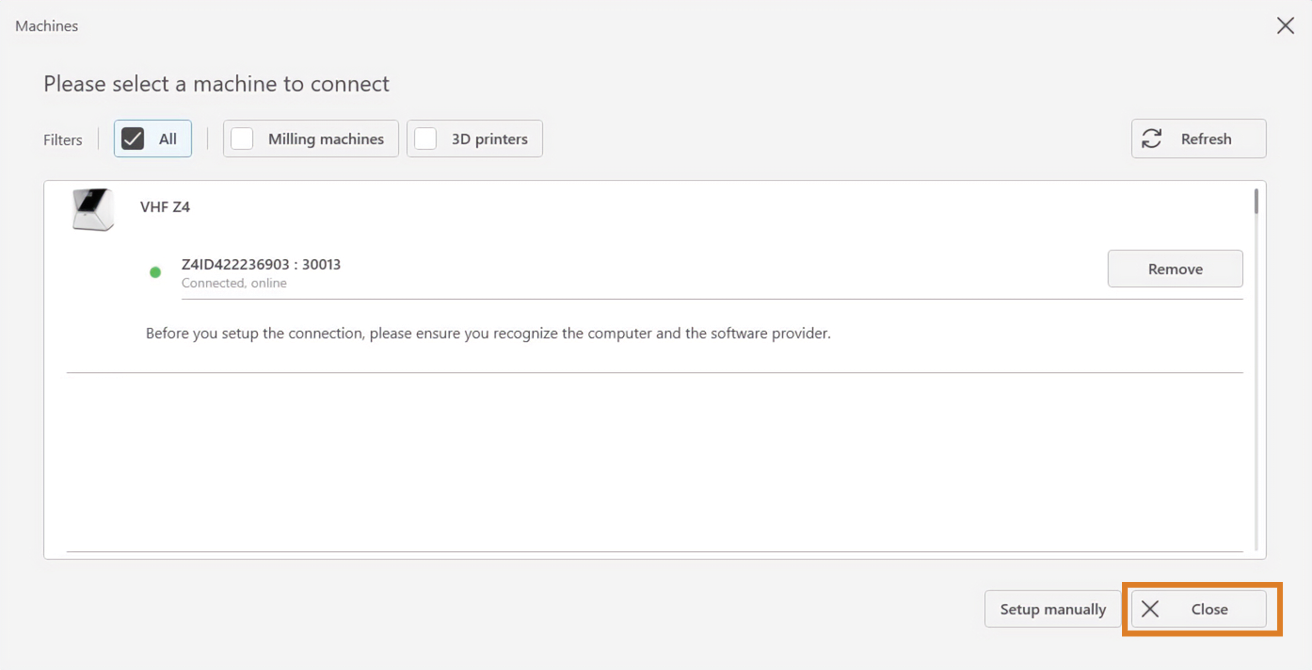Image resolution: width=1312 pixels, height=670 pixels.
Task: Click the VHF Z4 machine name
Action: 165,207
